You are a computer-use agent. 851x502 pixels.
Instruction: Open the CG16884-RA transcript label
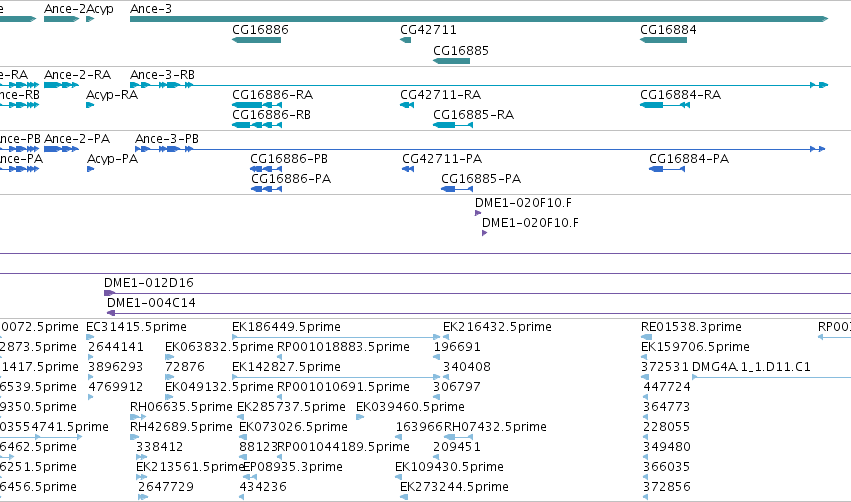pos(681,94)
